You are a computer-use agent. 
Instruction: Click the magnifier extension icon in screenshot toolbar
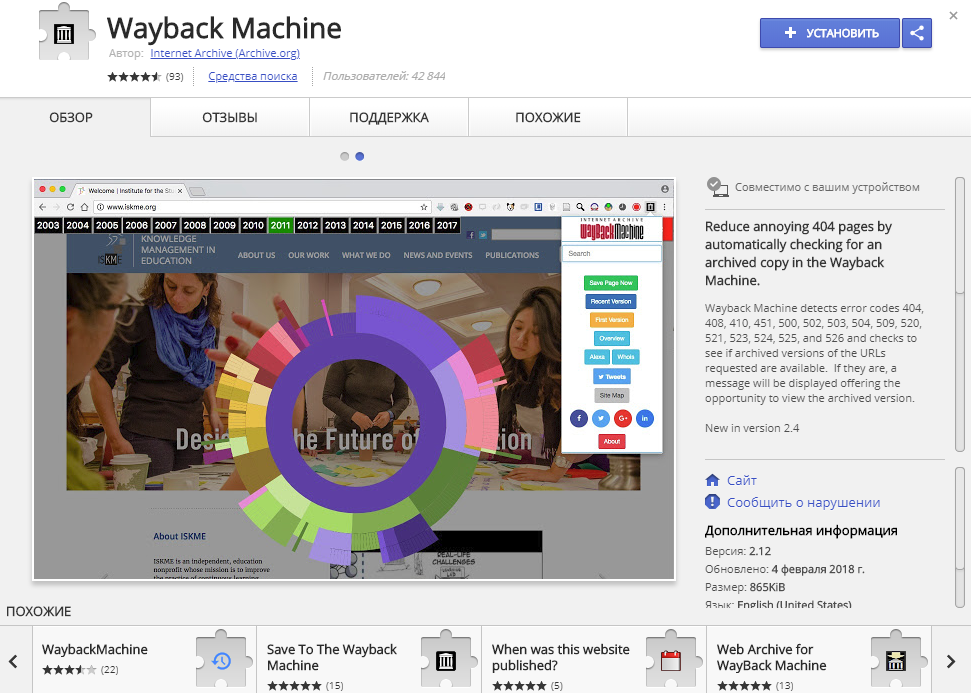pyautogui.click(x=580, y=207)
